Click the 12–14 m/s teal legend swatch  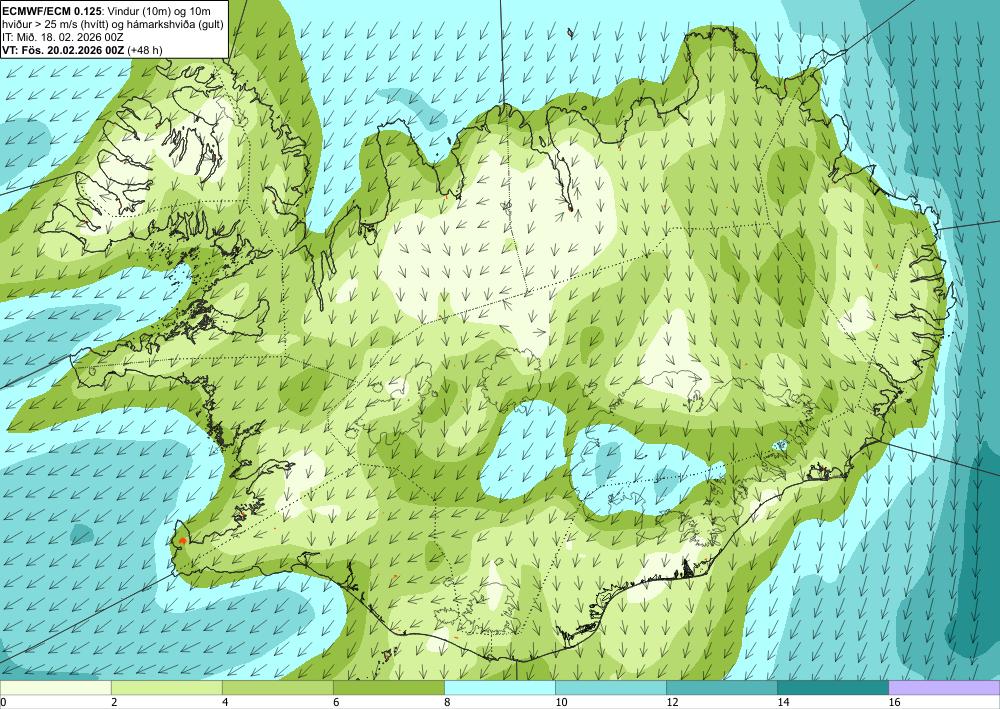click(722, 687)
